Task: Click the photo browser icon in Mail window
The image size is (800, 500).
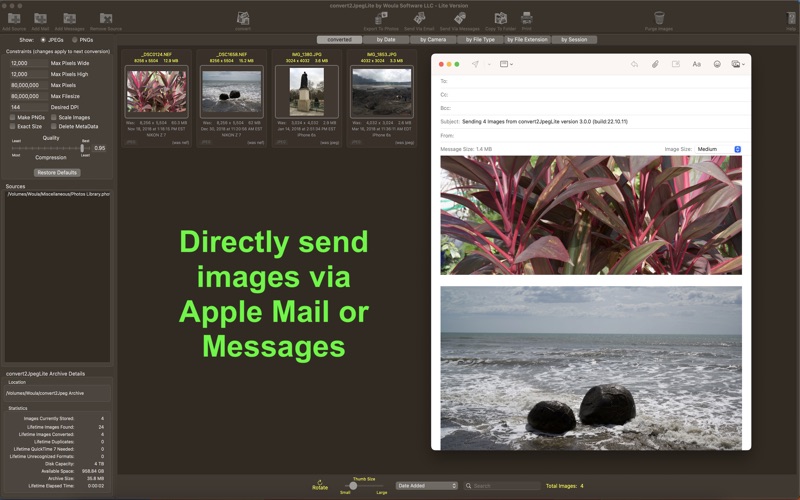Action: 736,64
